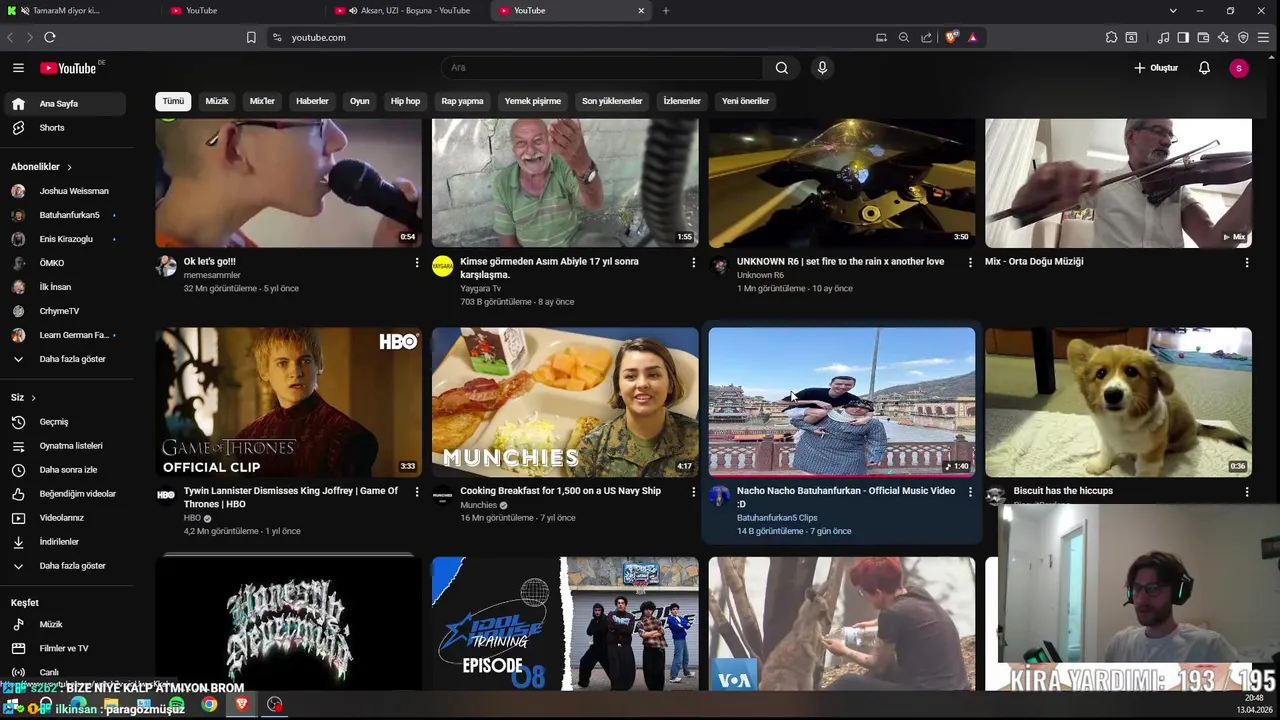The height and width of the screenshot is (720, 1280).
Task: Click the Oluştur create button
Action: [1156, 68]
